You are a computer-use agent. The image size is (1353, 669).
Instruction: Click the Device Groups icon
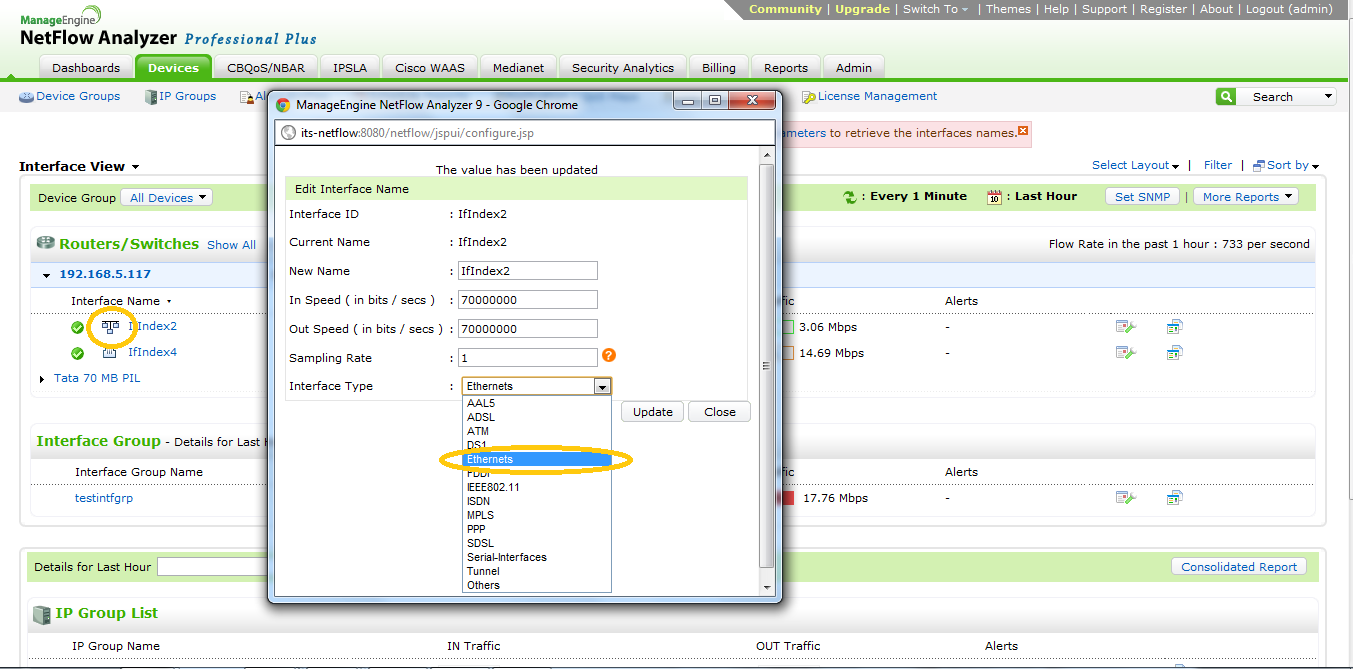point(27,97)
